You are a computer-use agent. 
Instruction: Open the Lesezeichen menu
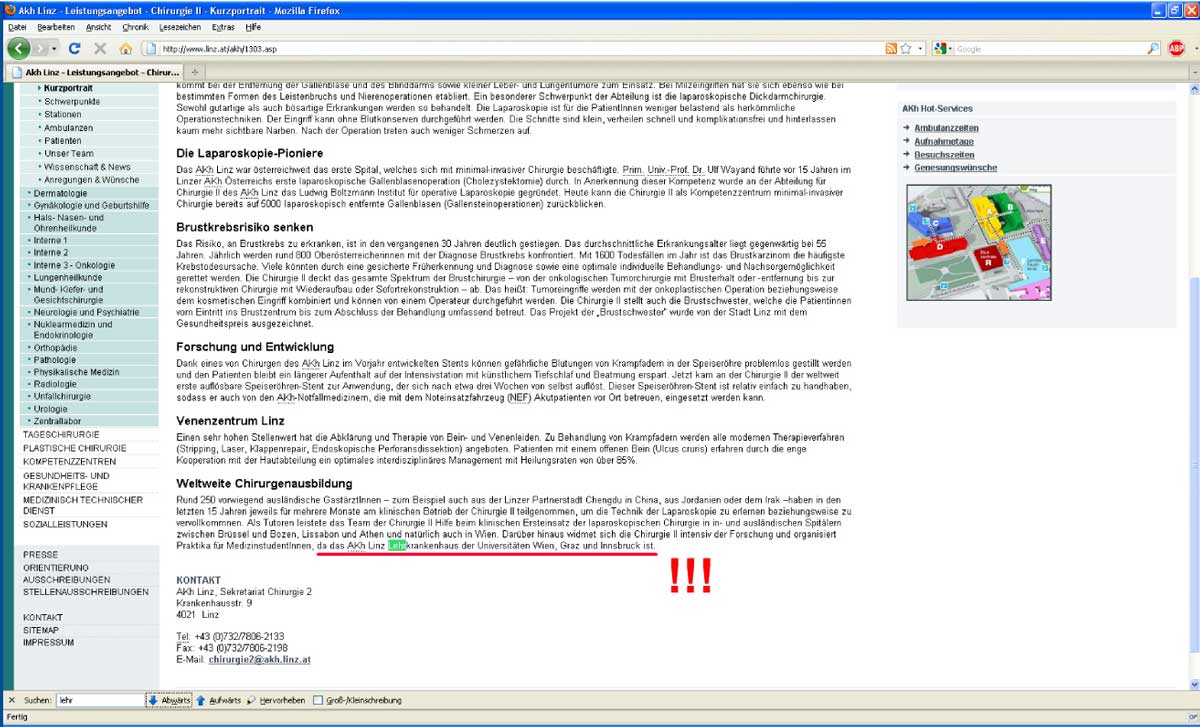tap(180, 27)
